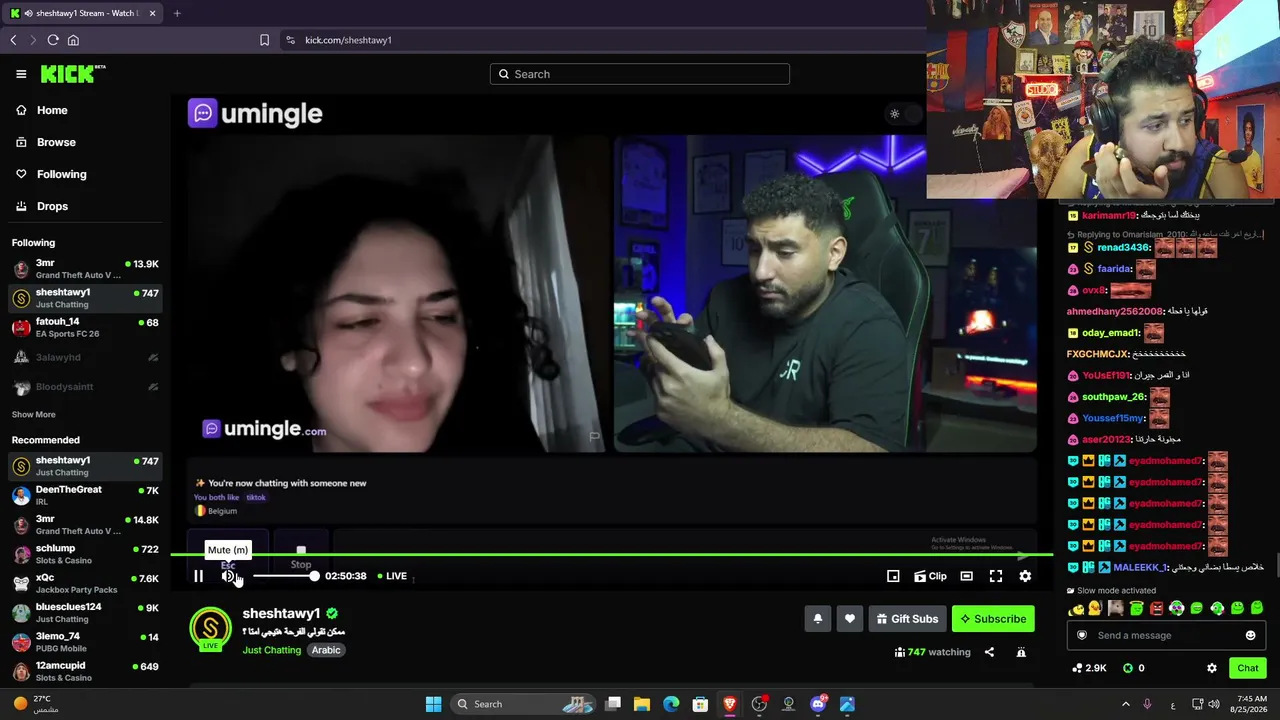
Task: Reload the page in the browser
Action: 53,40
